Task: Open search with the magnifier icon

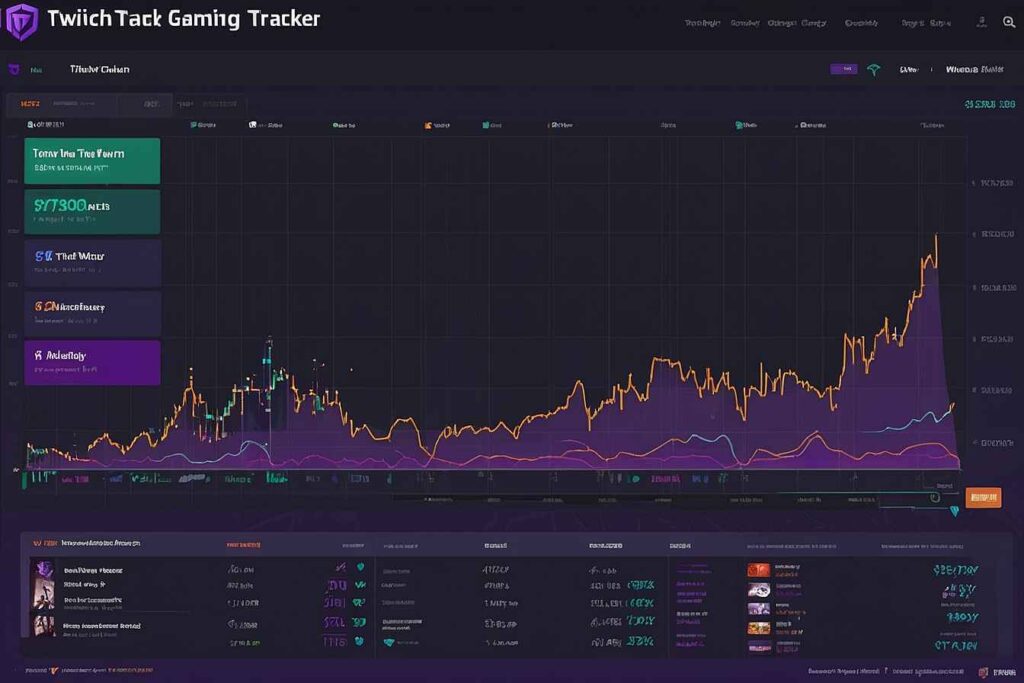Action: (x=1006, y=22)
